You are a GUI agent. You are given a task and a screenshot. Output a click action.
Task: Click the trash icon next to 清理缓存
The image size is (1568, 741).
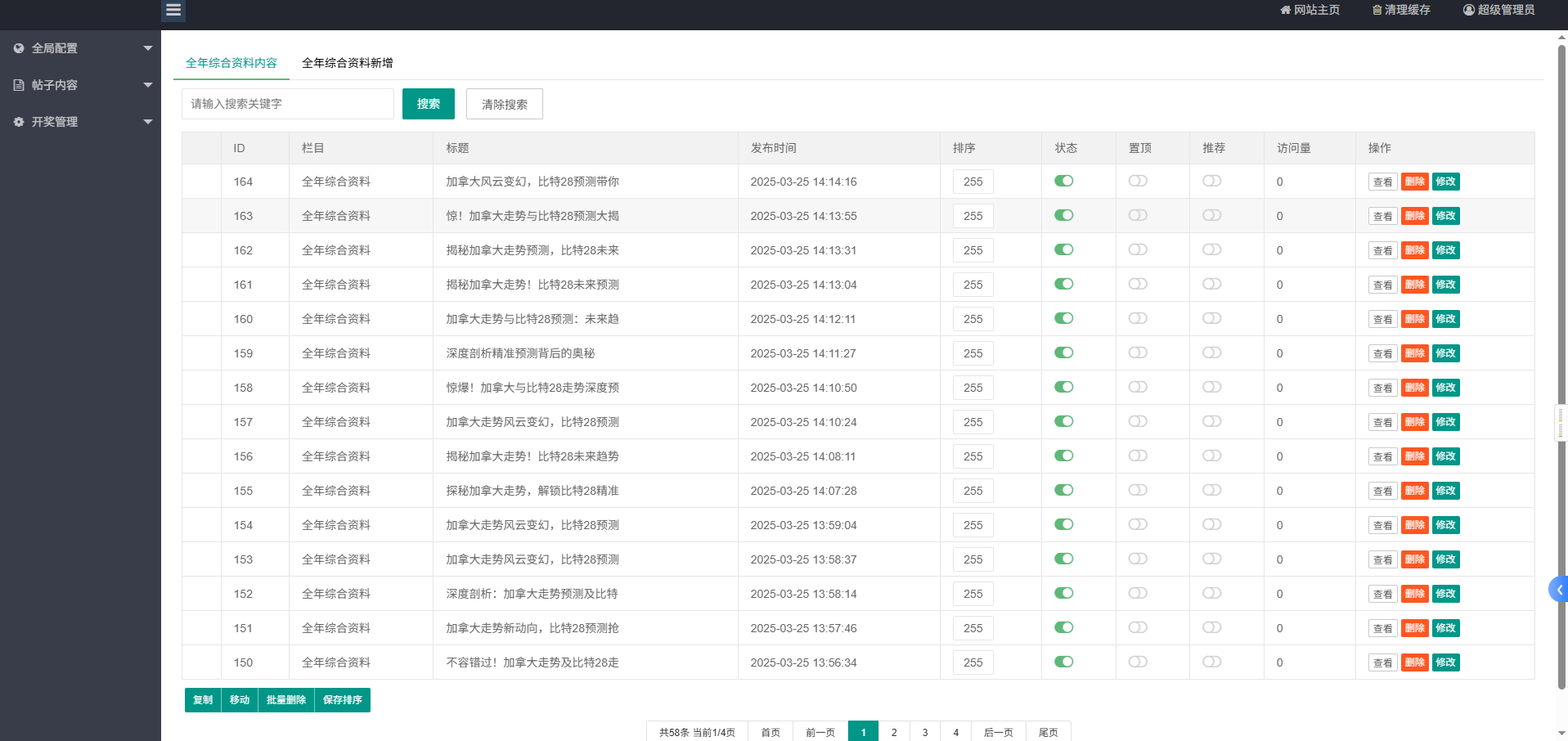1375,10
